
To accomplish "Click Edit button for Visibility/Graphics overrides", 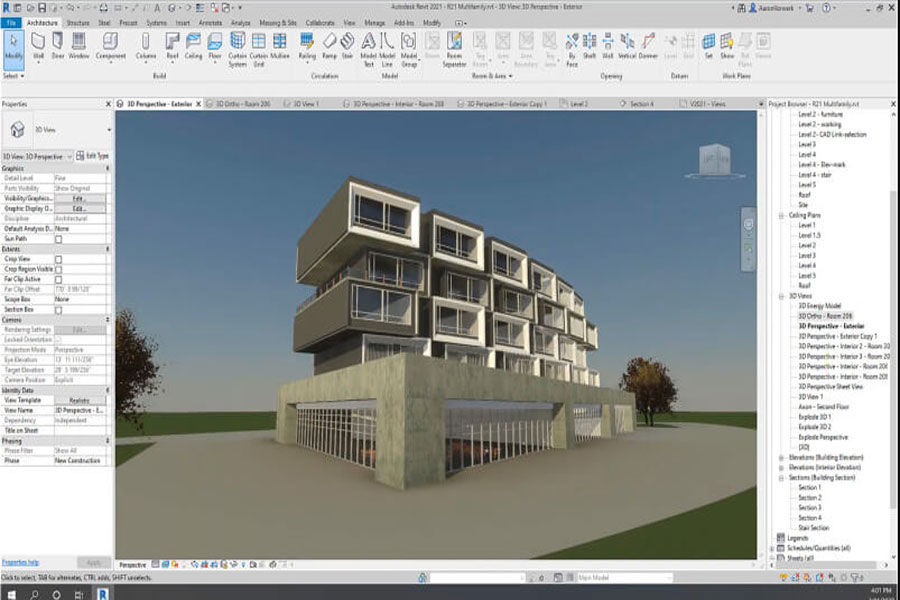I will [x=79, y=199].
